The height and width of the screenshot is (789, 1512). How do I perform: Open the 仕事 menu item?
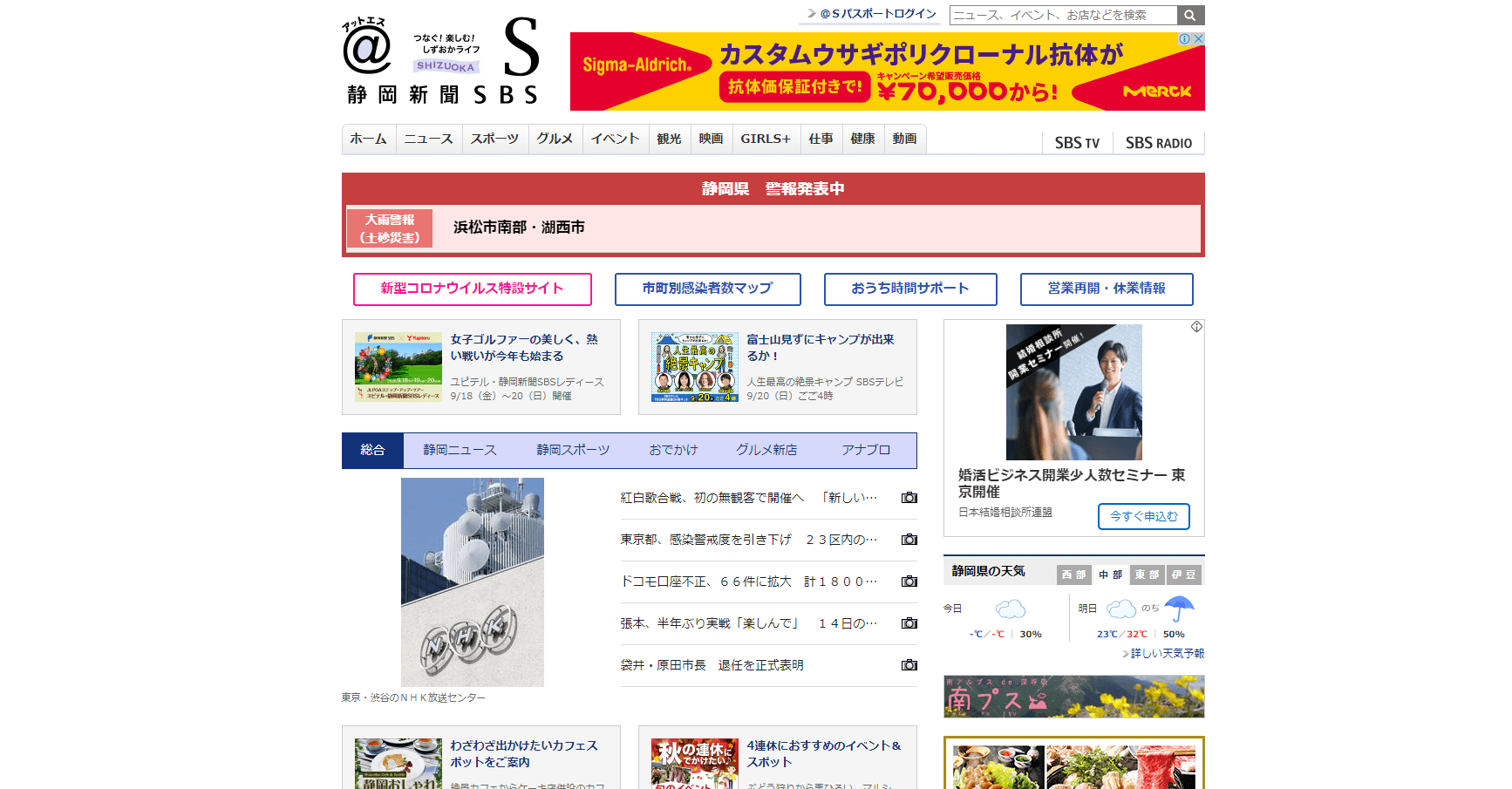pyautogui.click(x=821, y=139)
